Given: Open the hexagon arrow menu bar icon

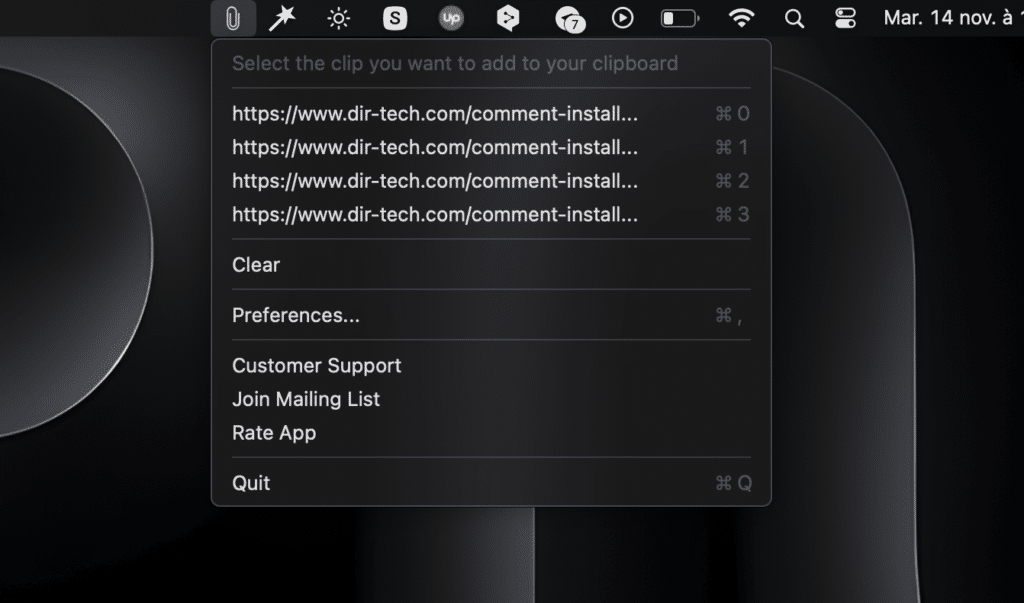Looking at the screenshot, I should pos(507,18).
